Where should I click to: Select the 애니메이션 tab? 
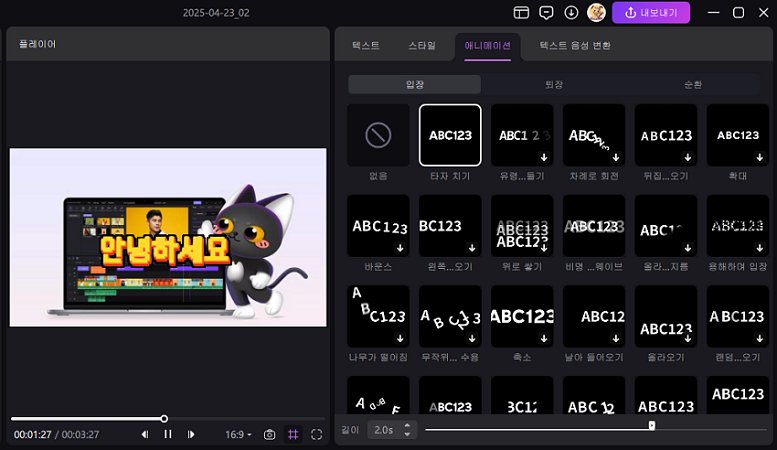pos(488,46)
